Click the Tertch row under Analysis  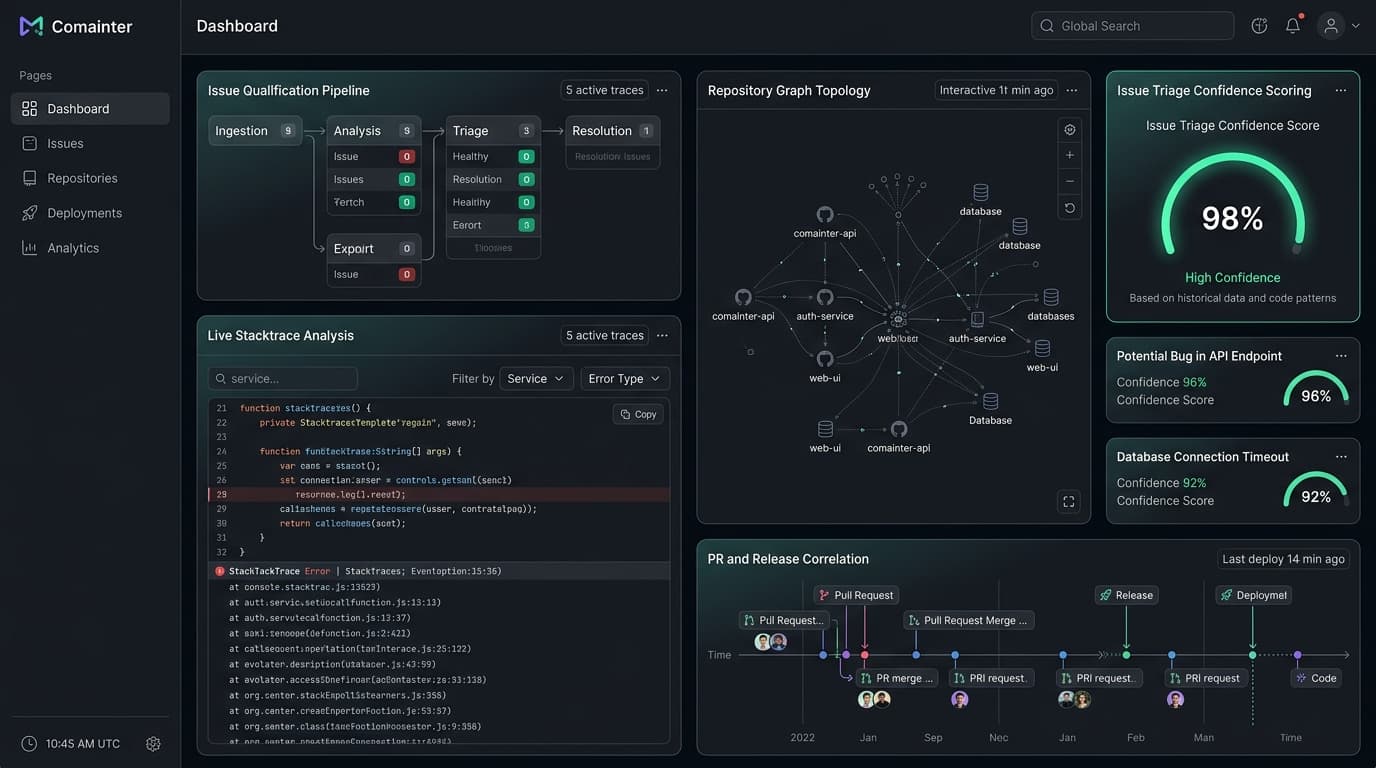[x=373, y=202]
